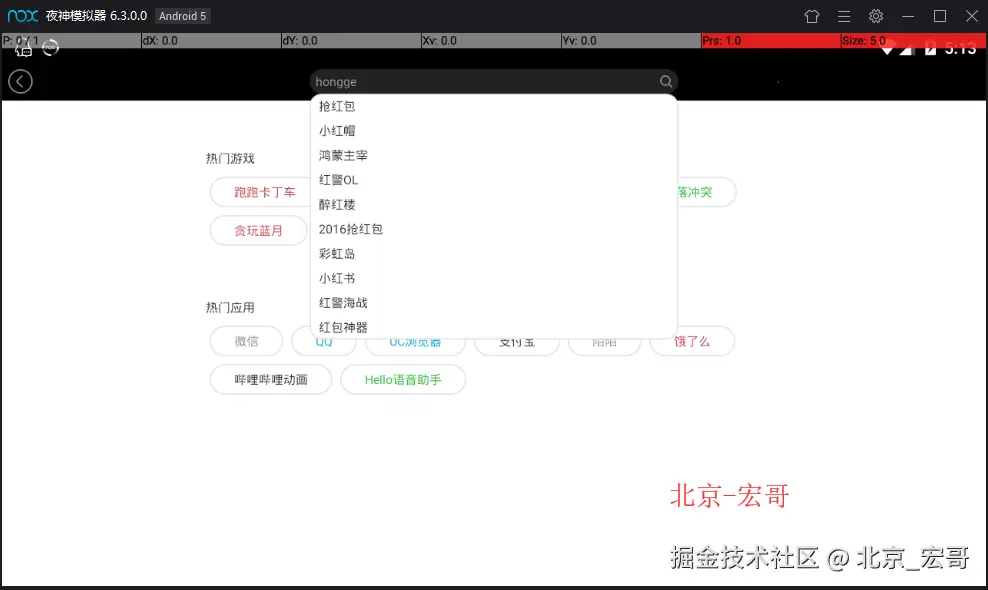This screenshot has height=590, width=988.
Task: Tap the 饿了么 hot app tag
Action: coord(692,341)
